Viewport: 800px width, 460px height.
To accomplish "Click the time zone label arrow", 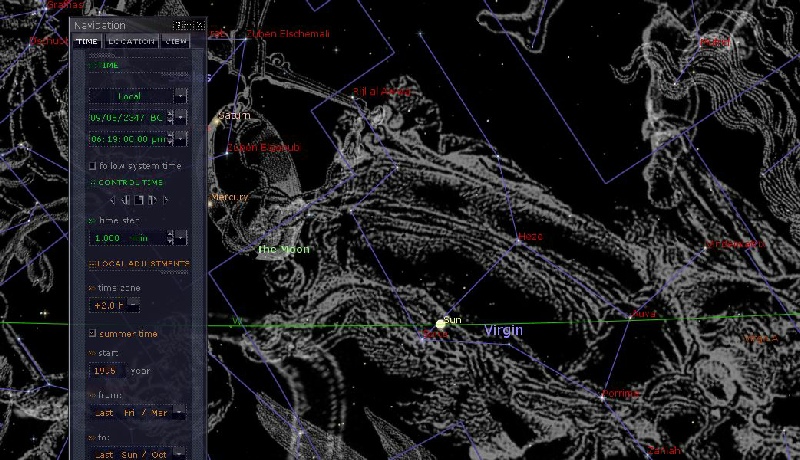I will [x=92, y=288].
